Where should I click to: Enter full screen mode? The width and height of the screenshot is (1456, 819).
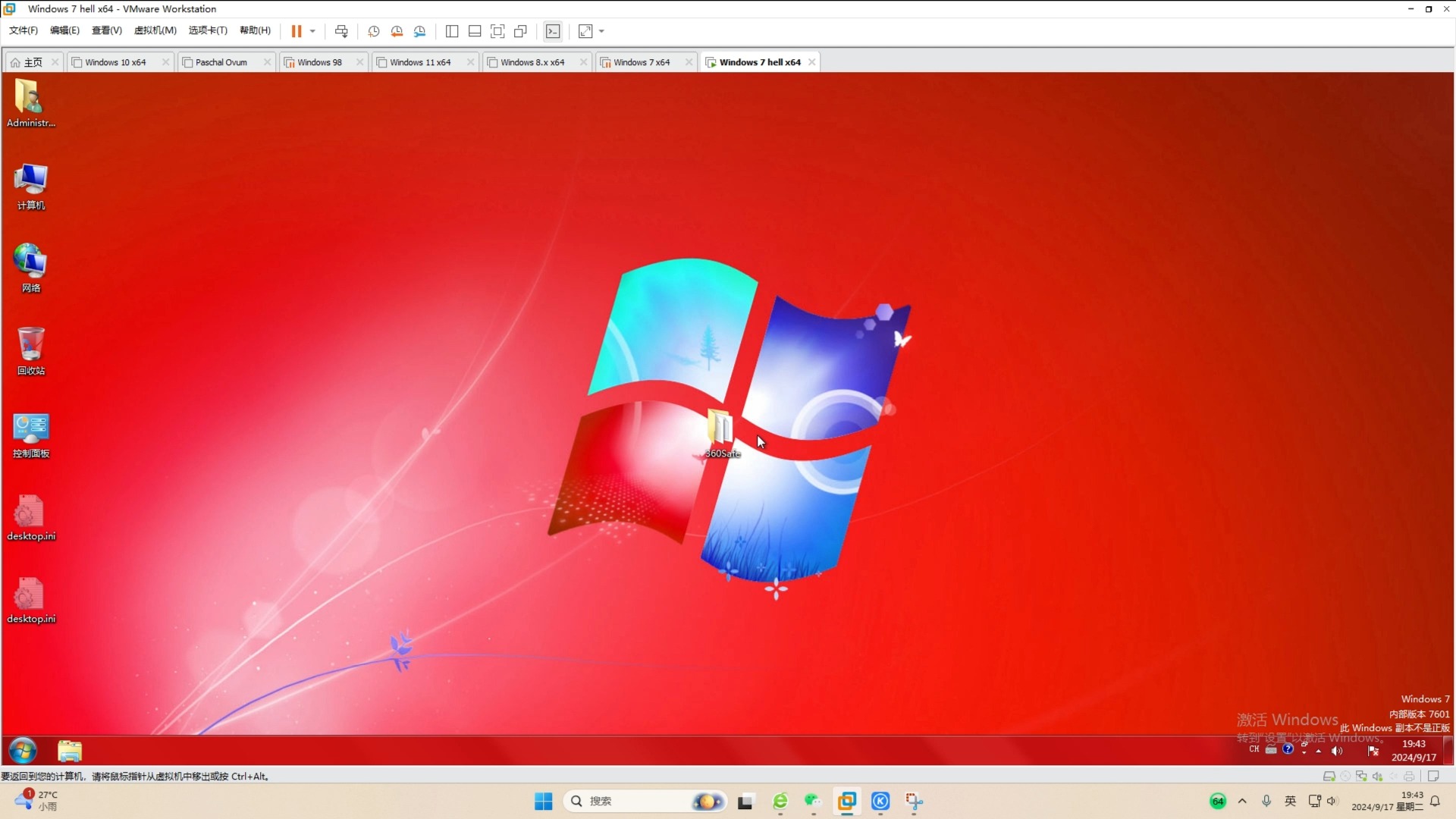pyautogui.click(x=497, y=31)
